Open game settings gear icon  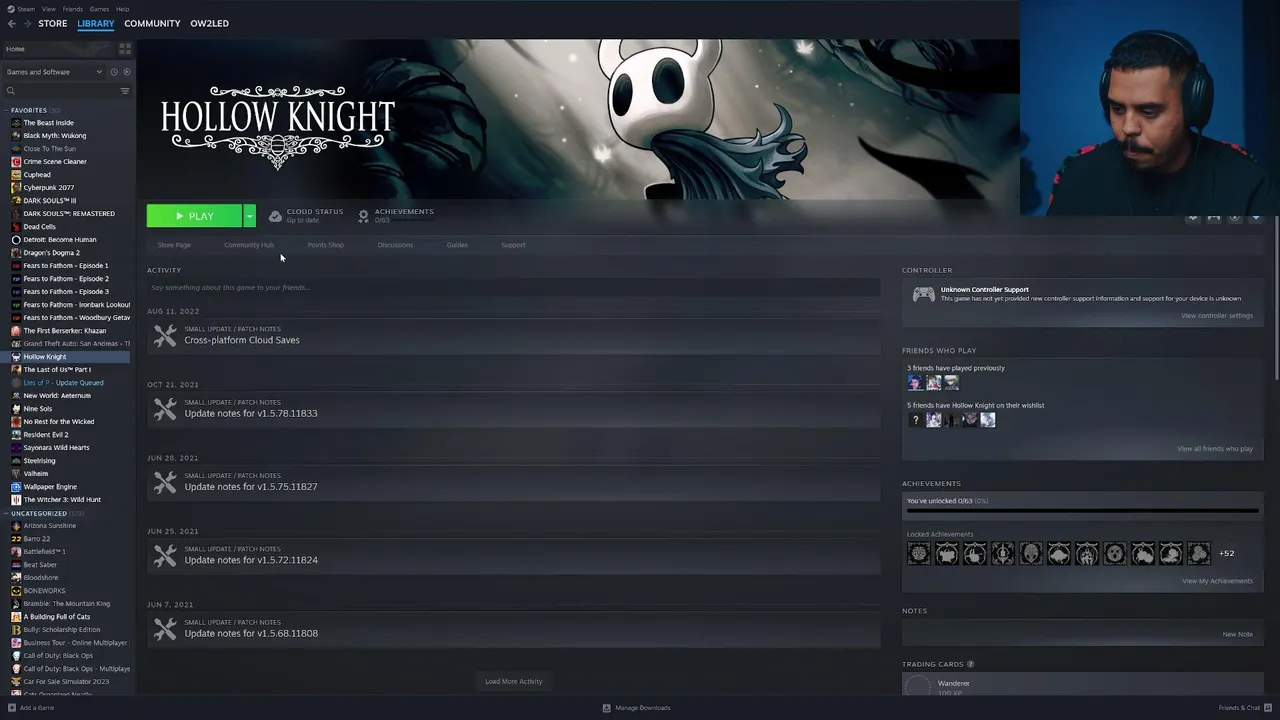click(1192, 217)
